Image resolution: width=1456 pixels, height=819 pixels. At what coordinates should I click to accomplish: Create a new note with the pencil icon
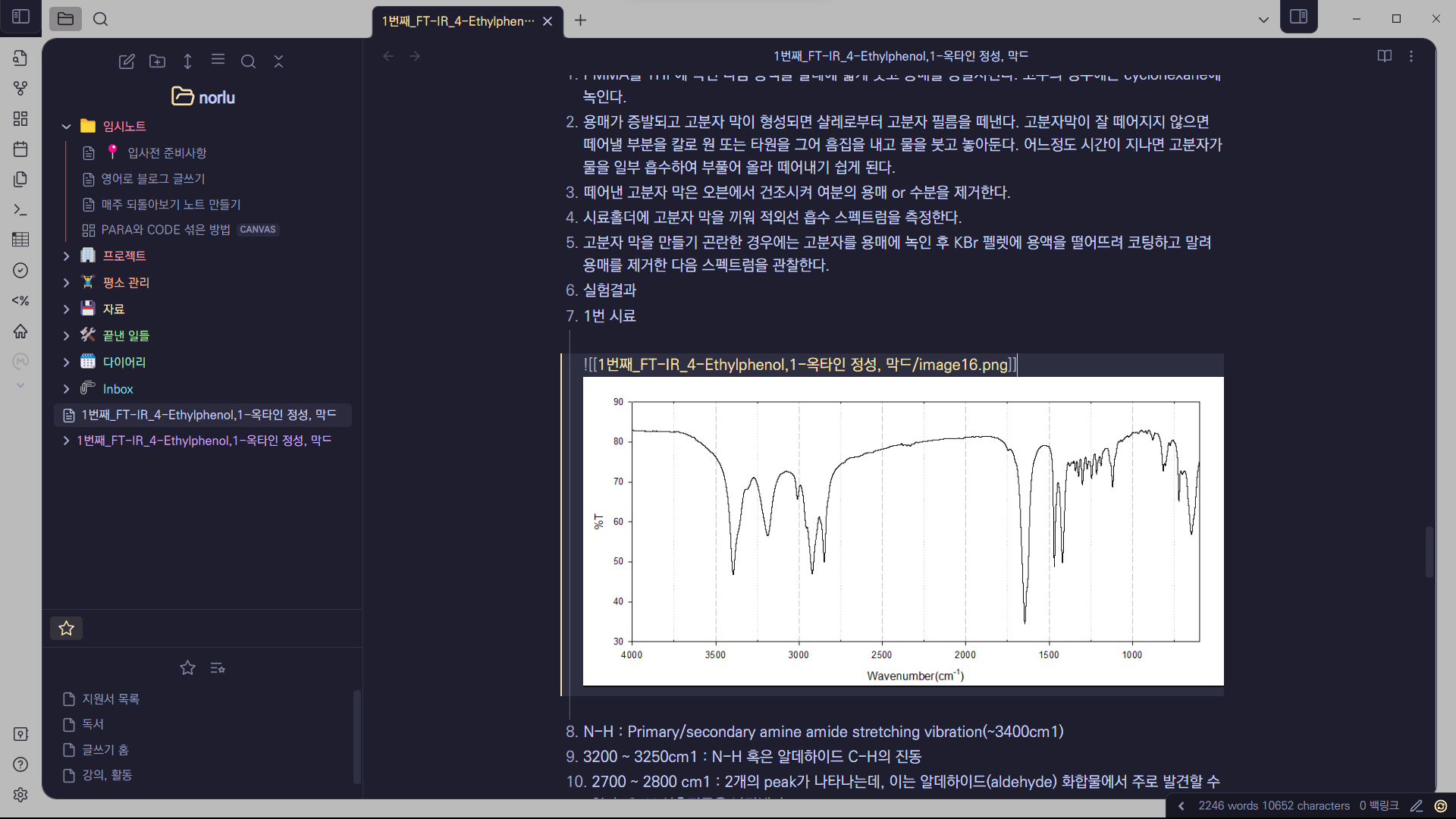pyautogui.click(x=127, y=61)
